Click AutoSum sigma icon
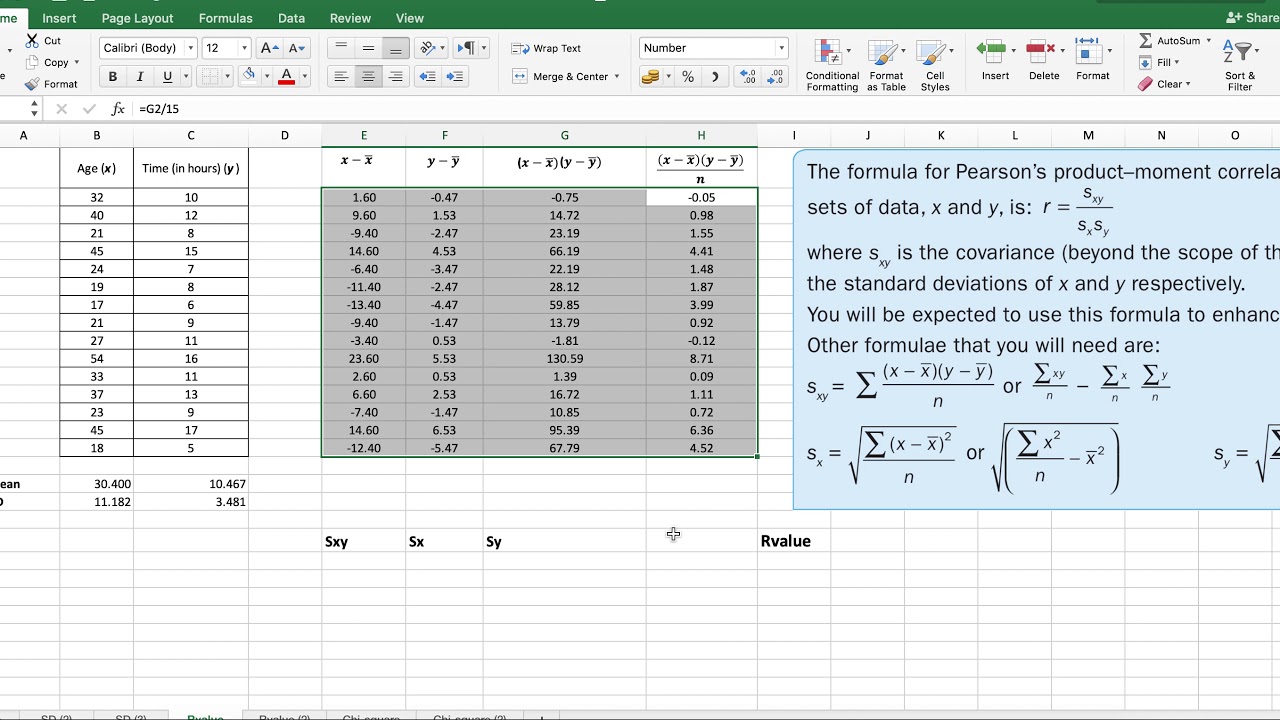This screenshot has width=1280, height=720. [1146, 41]
